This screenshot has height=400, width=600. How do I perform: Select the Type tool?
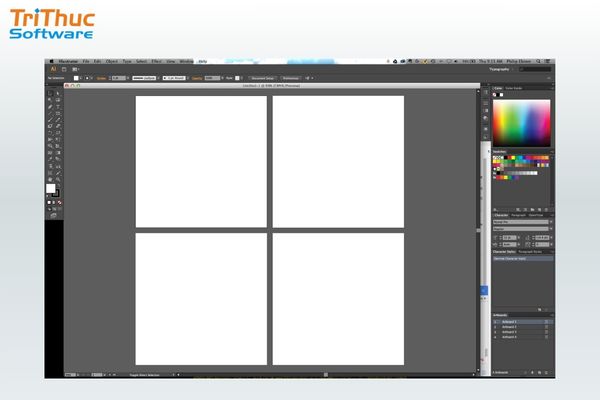pyautogui.click(x=58, y=107)
